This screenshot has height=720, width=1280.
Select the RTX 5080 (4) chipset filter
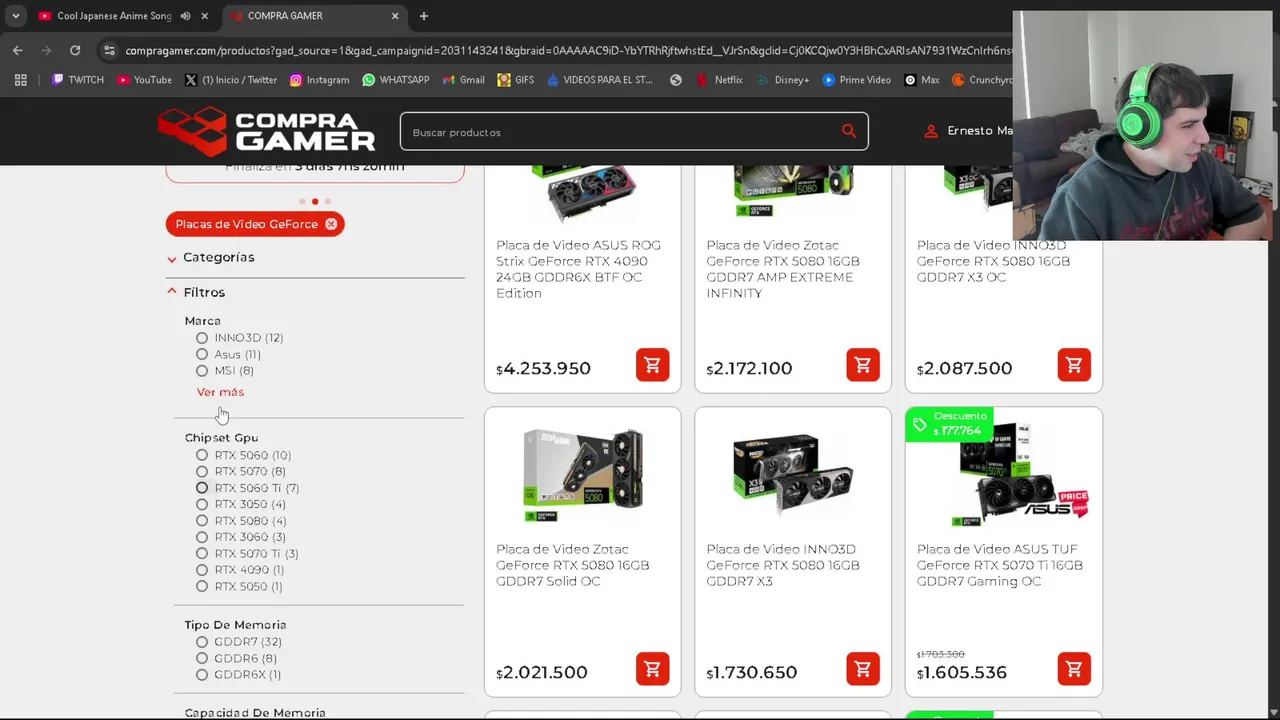(202, 521)
